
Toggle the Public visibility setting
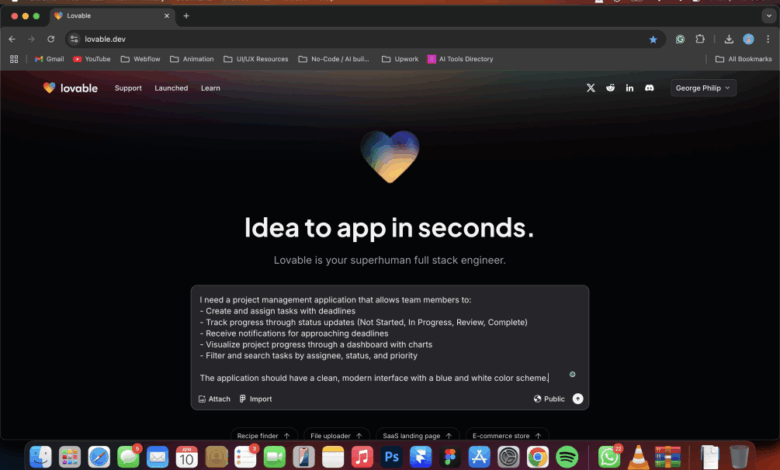549,399
